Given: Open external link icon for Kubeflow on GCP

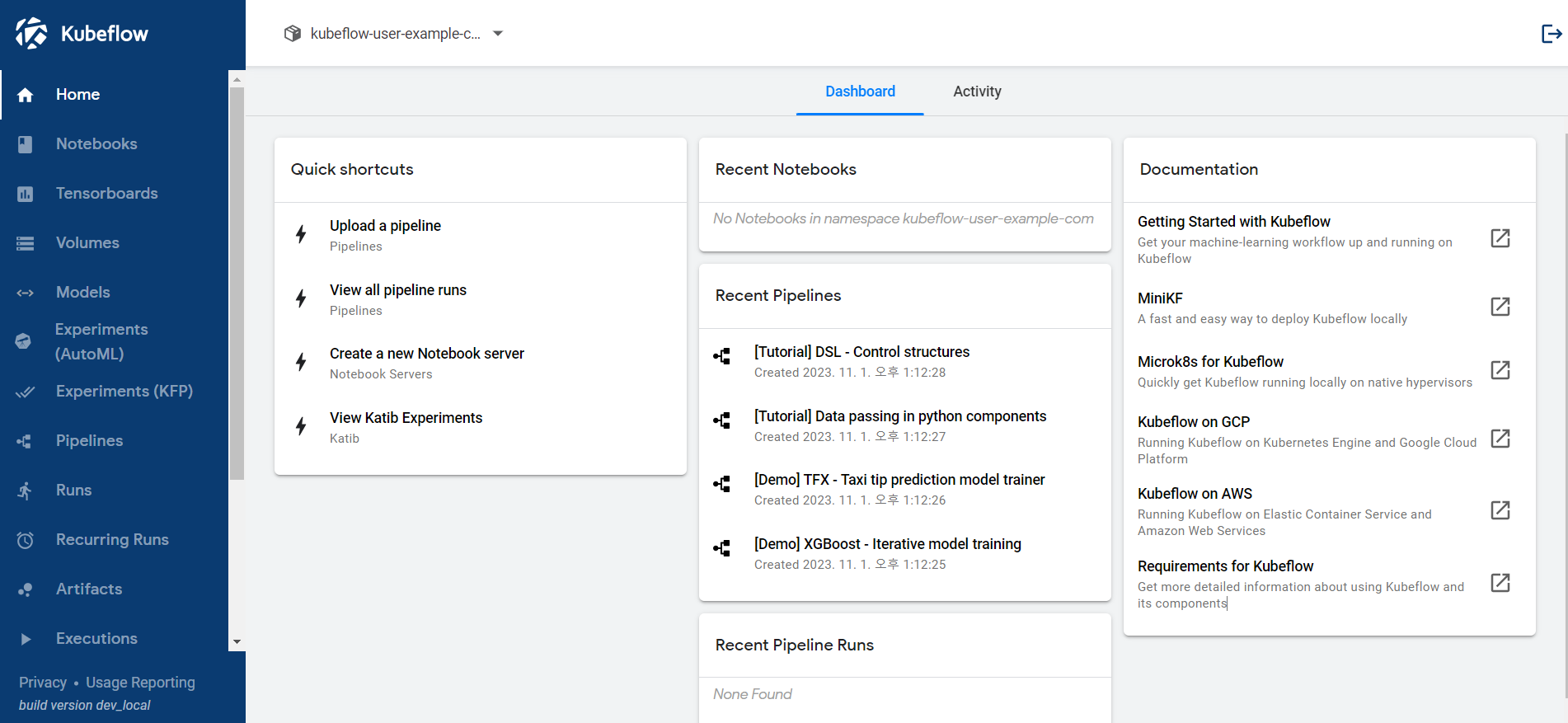Looking at the screenshot, I should tap(1500, 439).
